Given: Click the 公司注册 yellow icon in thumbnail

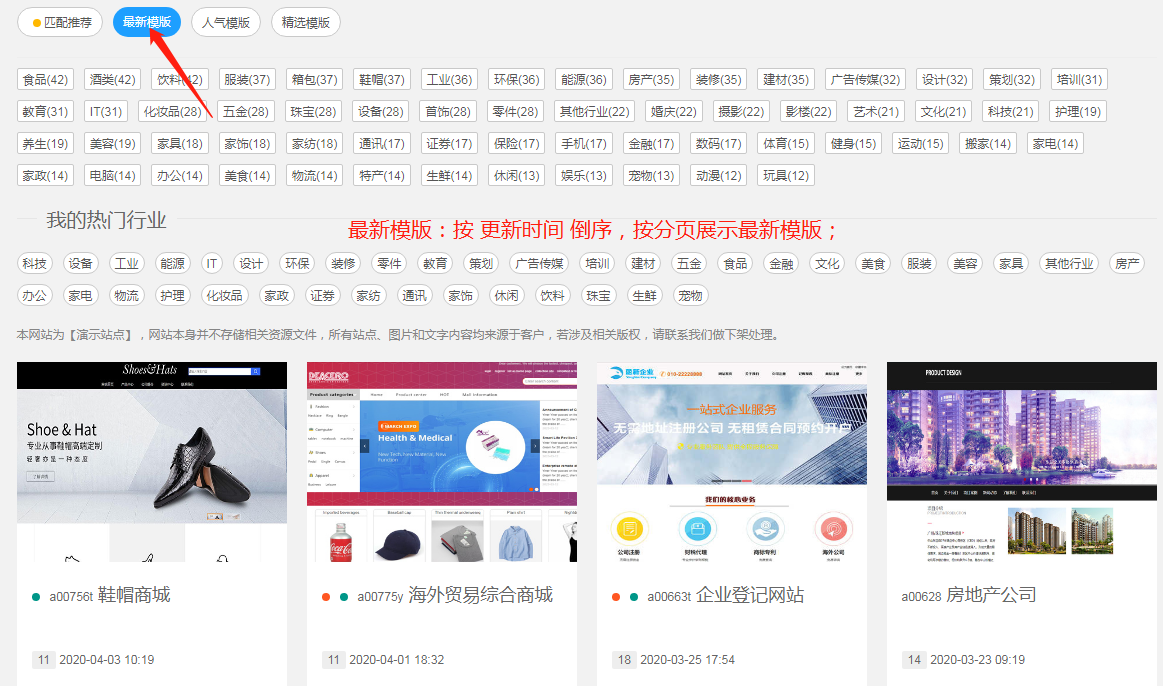Looking at the screenshot, I should pos(630,529).
